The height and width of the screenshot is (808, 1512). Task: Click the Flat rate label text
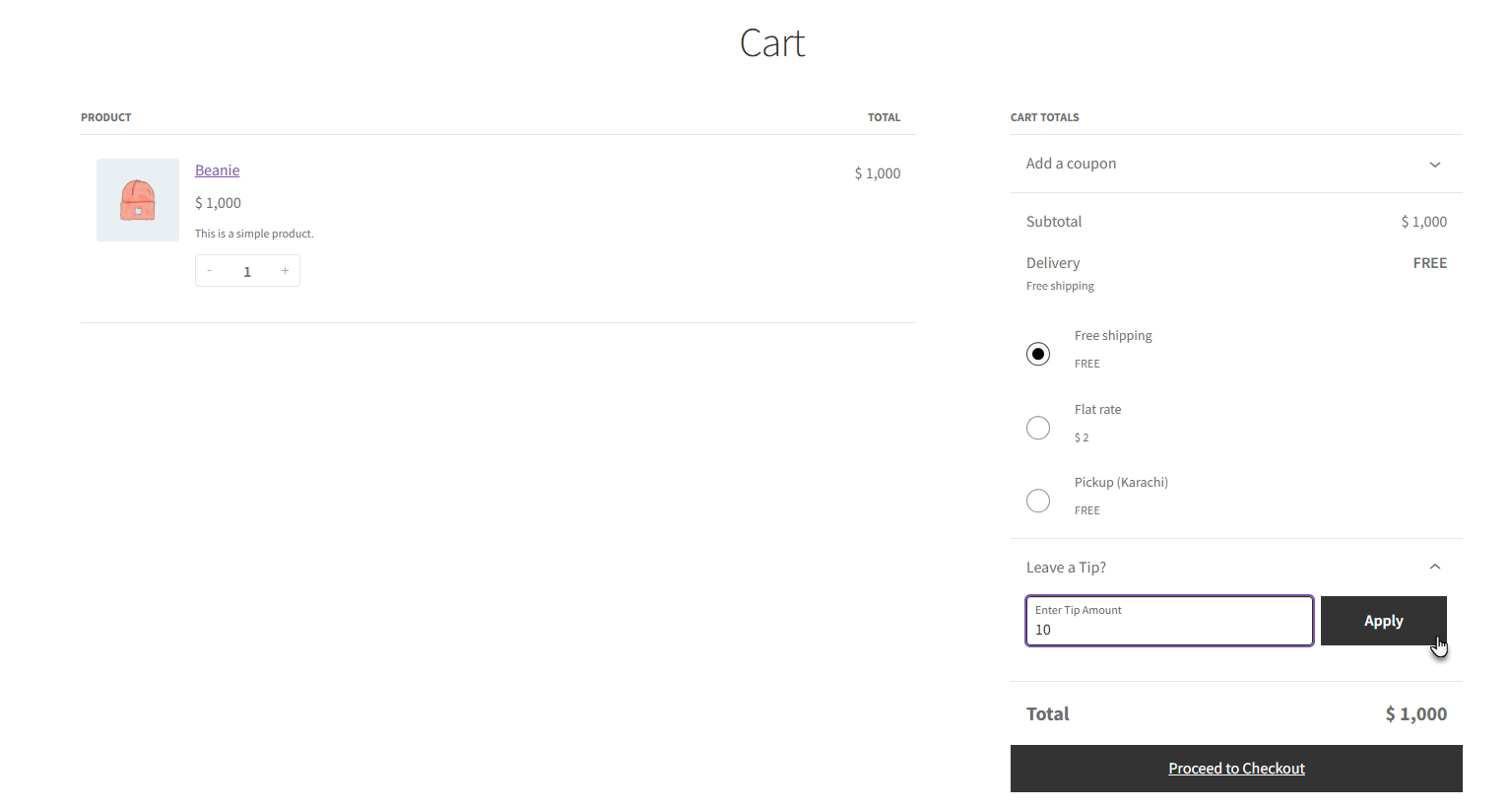pos(1097,410)
